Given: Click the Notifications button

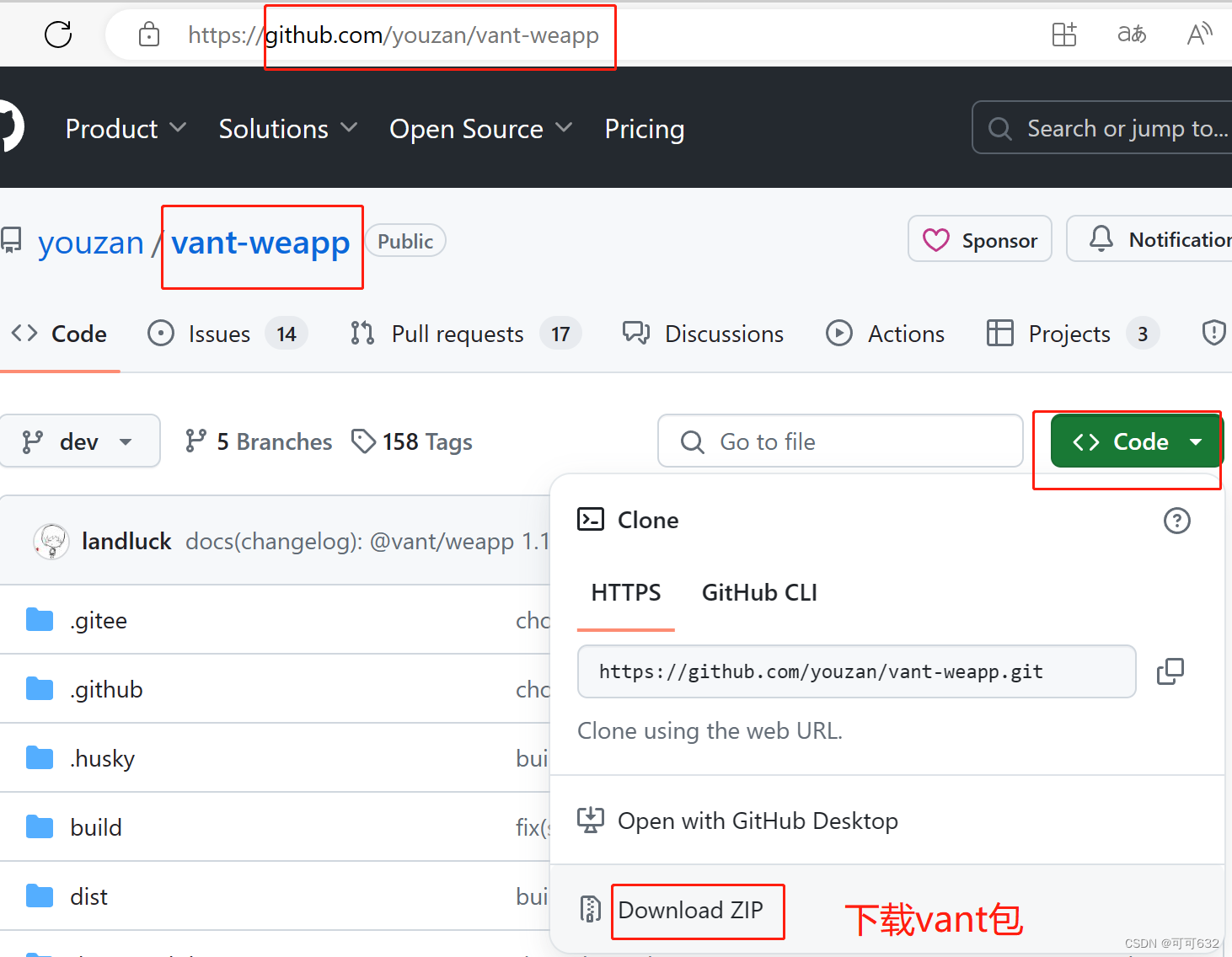Looking at the screenshot, I should pos(1149,239).
